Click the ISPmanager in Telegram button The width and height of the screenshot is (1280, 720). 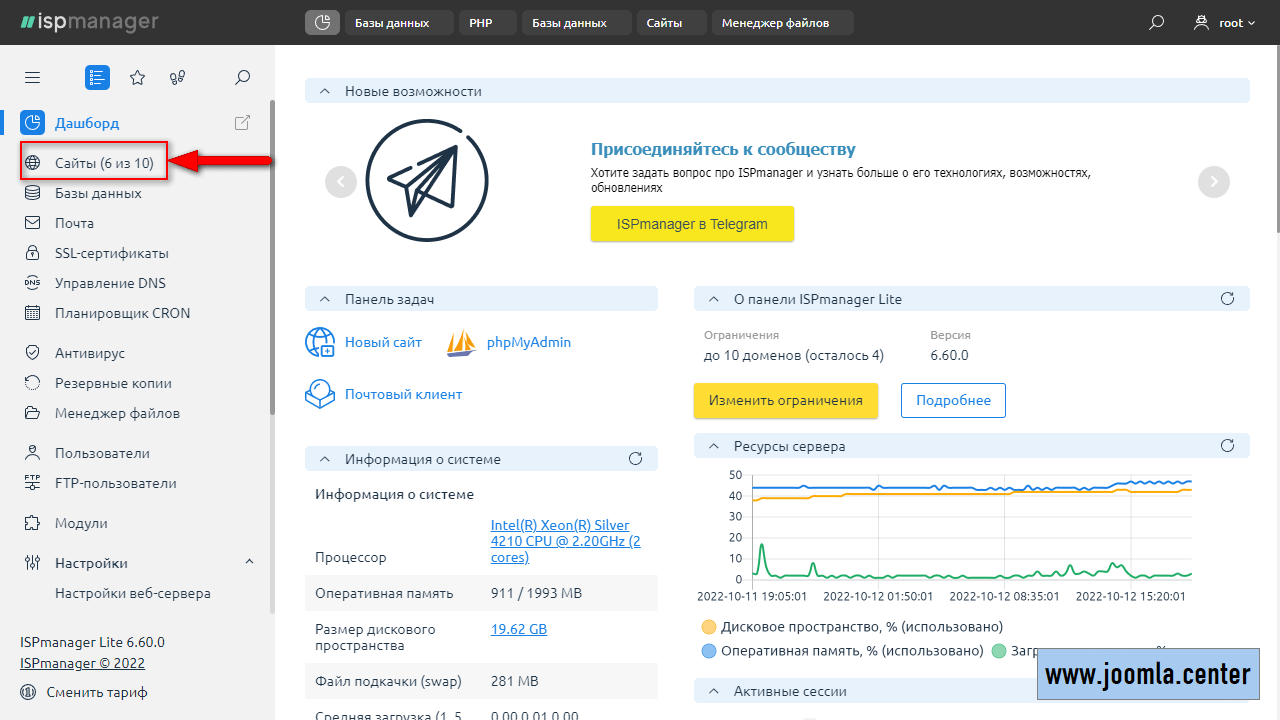point(692,224)
